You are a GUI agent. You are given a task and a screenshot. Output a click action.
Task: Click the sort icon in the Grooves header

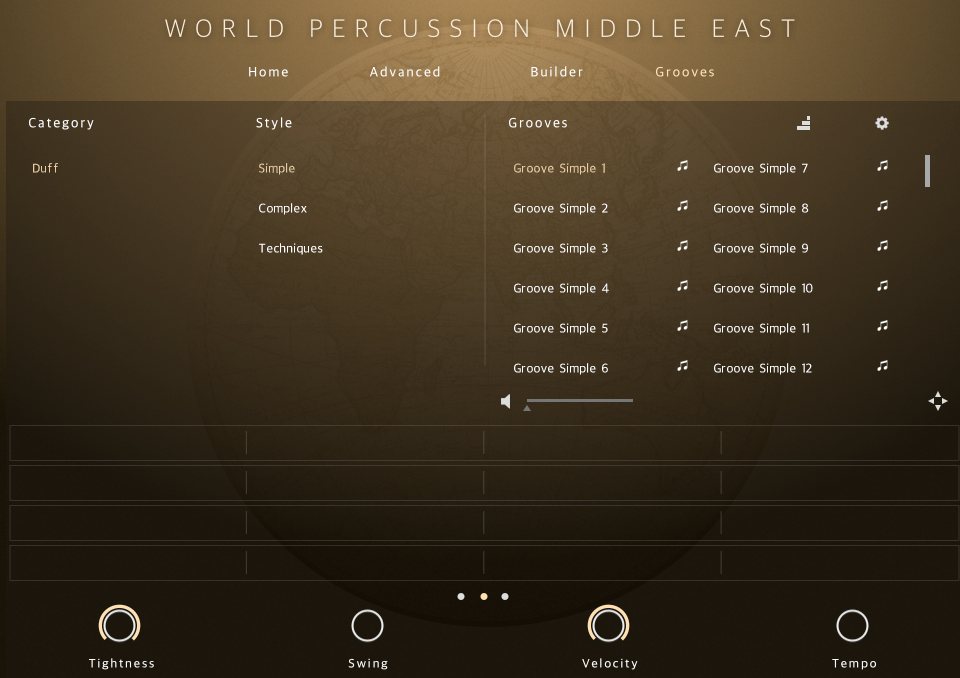pos(804,123)
